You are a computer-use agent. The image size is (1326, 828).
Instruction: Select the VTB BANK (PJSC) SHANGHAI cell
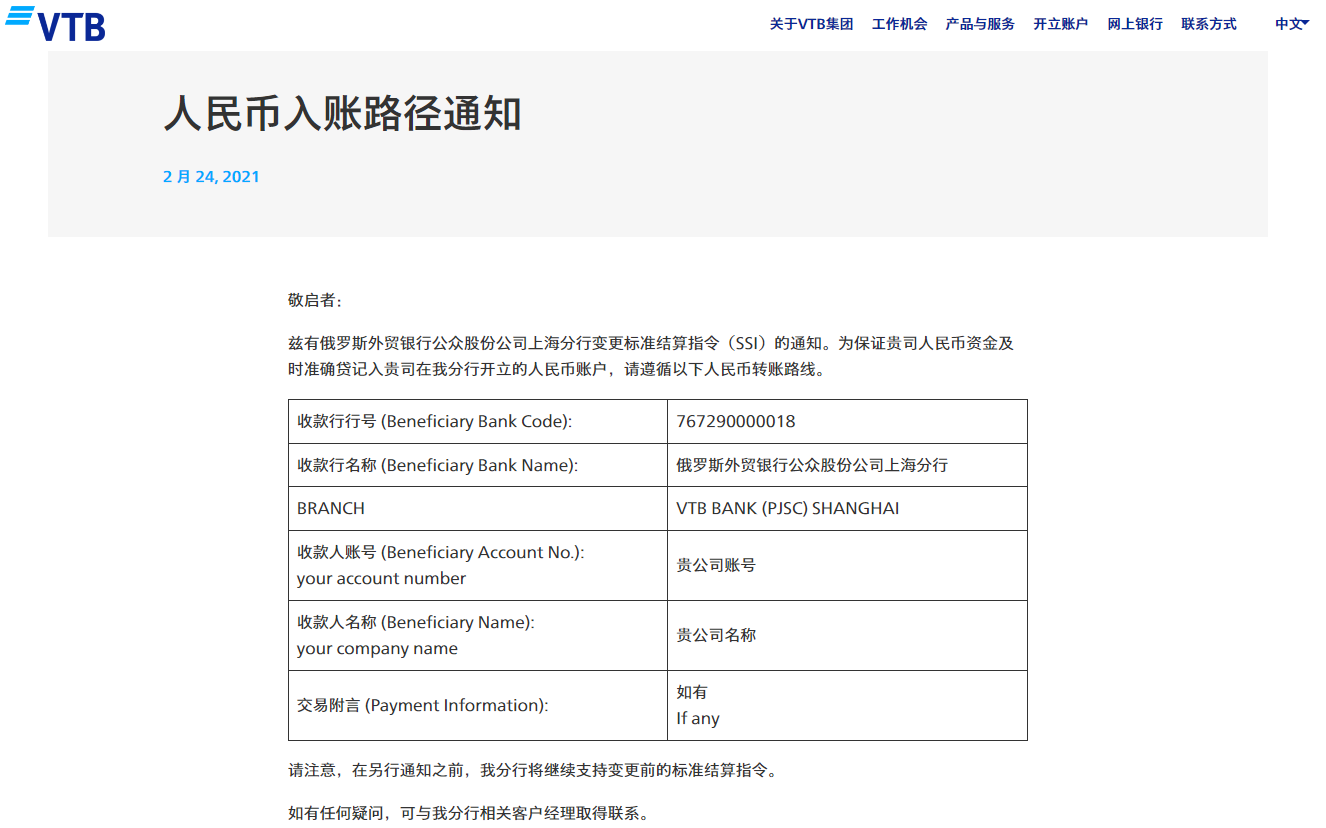847,508
